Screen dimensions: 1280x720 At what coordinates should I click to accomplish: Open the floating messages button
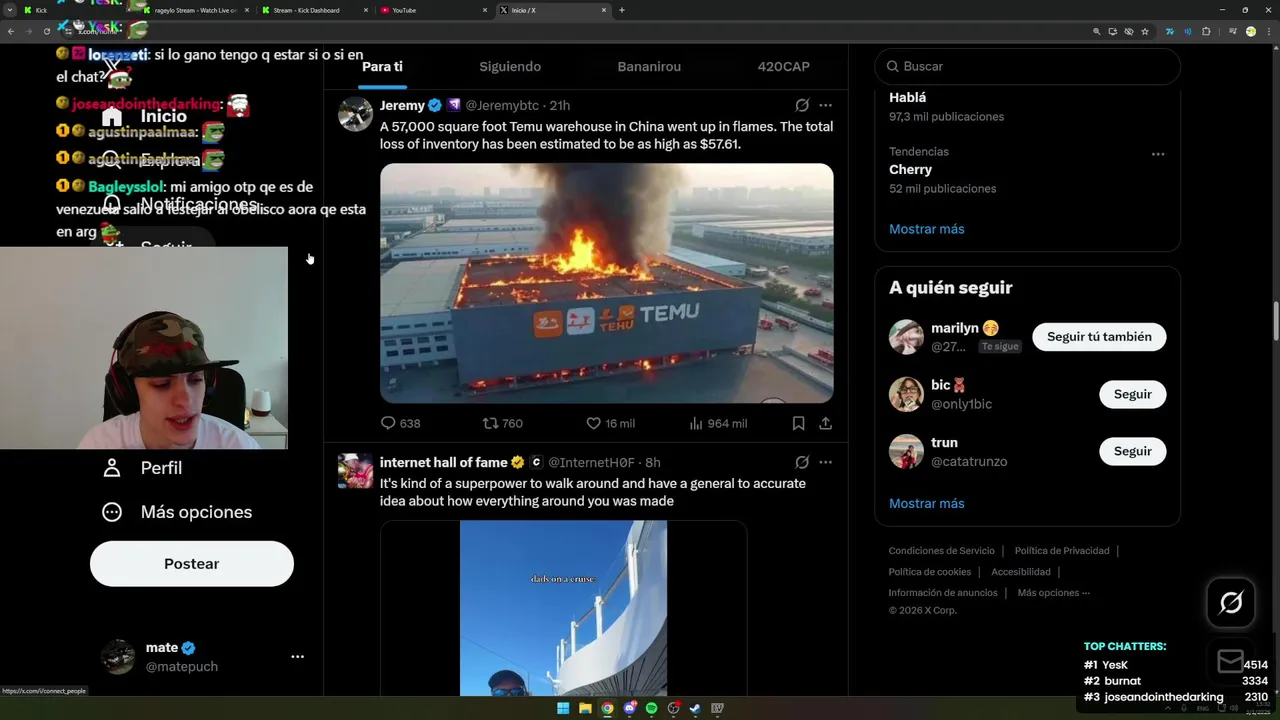coord(1231,662)
